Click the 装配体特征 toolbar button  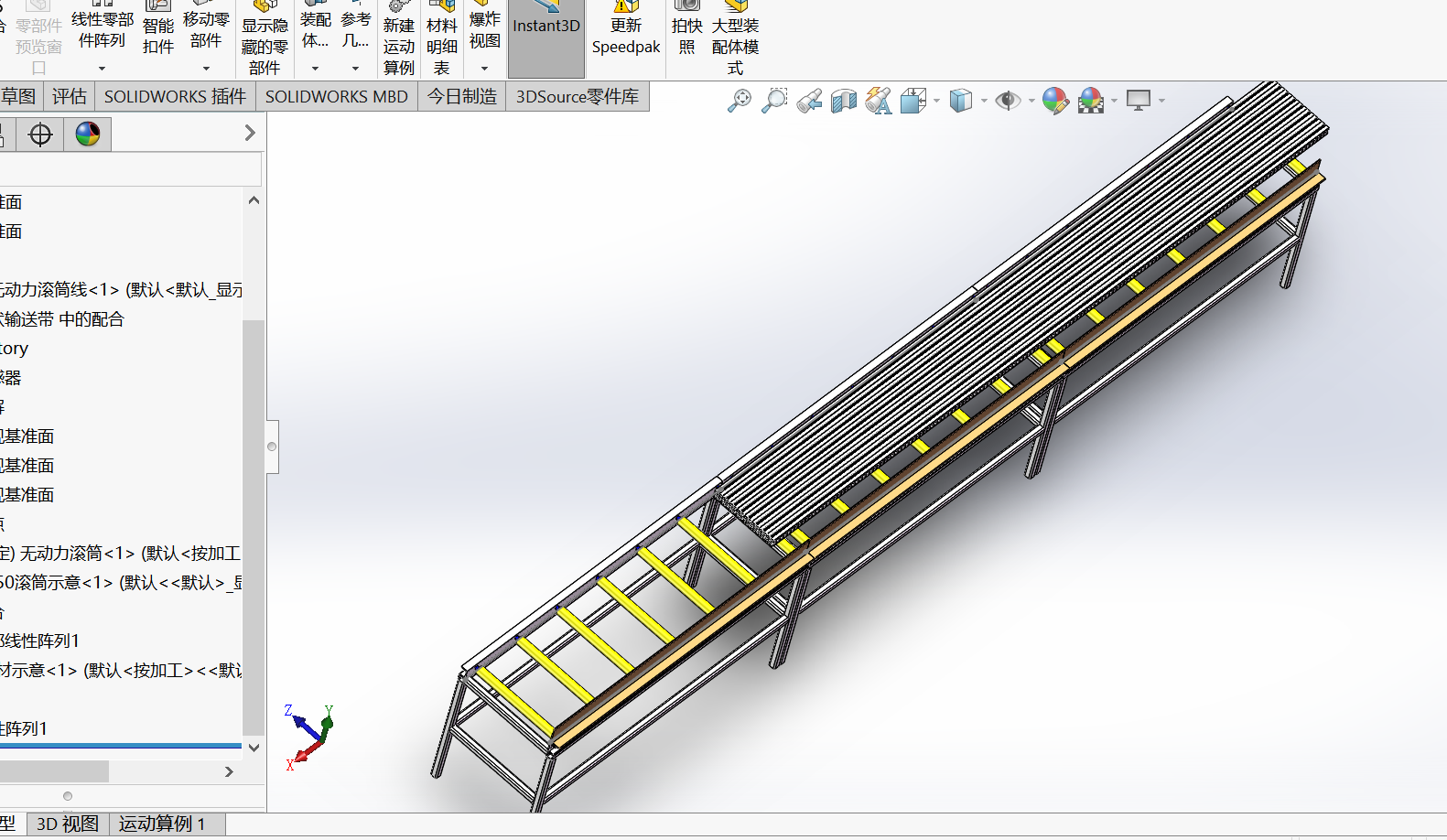pyautogui.click(x=316, y=27)
